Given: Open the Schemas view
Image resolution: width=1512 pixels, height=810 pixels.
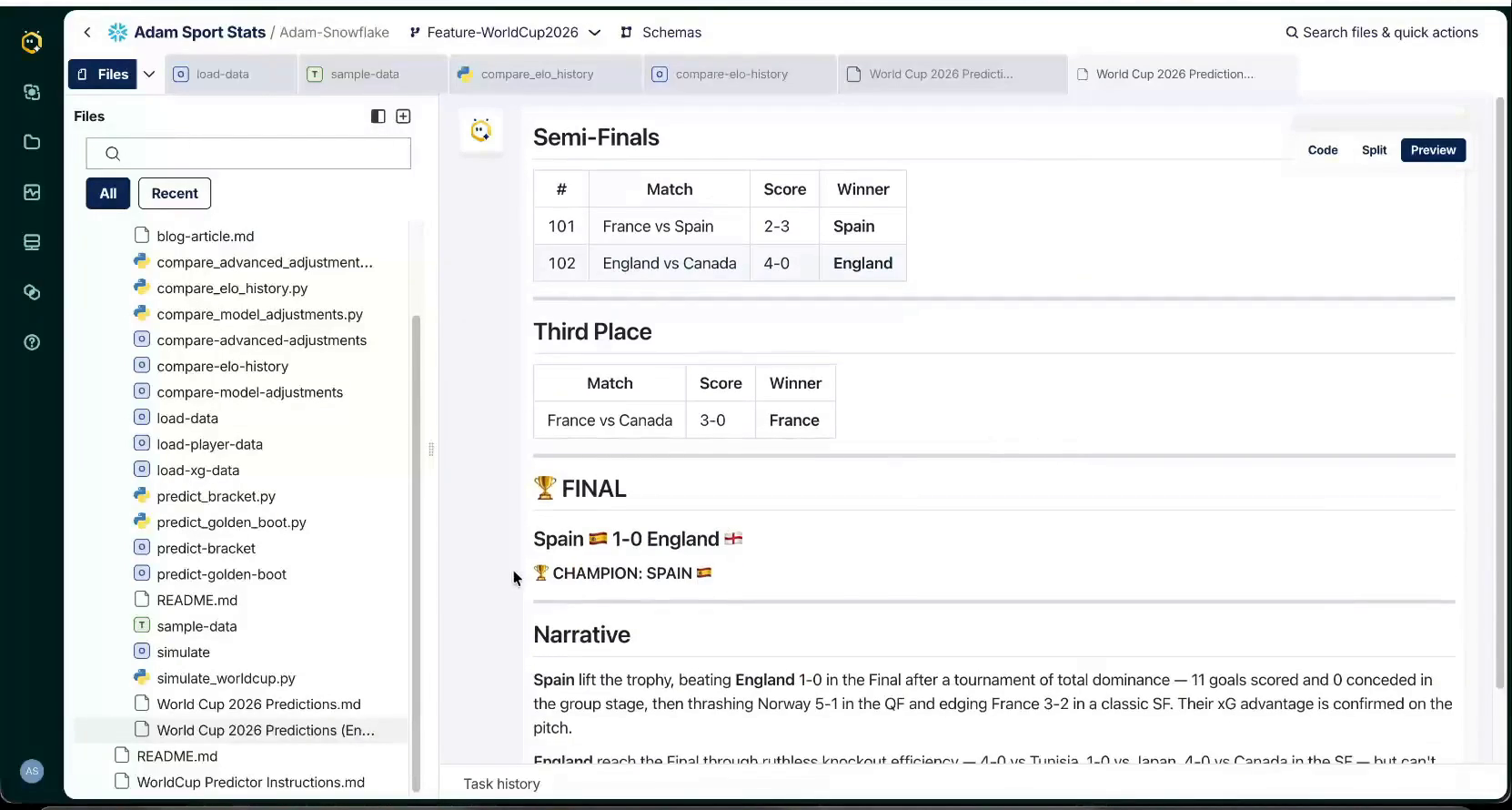Looking at the screenshot, I should pyautogui.click(x=661, y=32).
